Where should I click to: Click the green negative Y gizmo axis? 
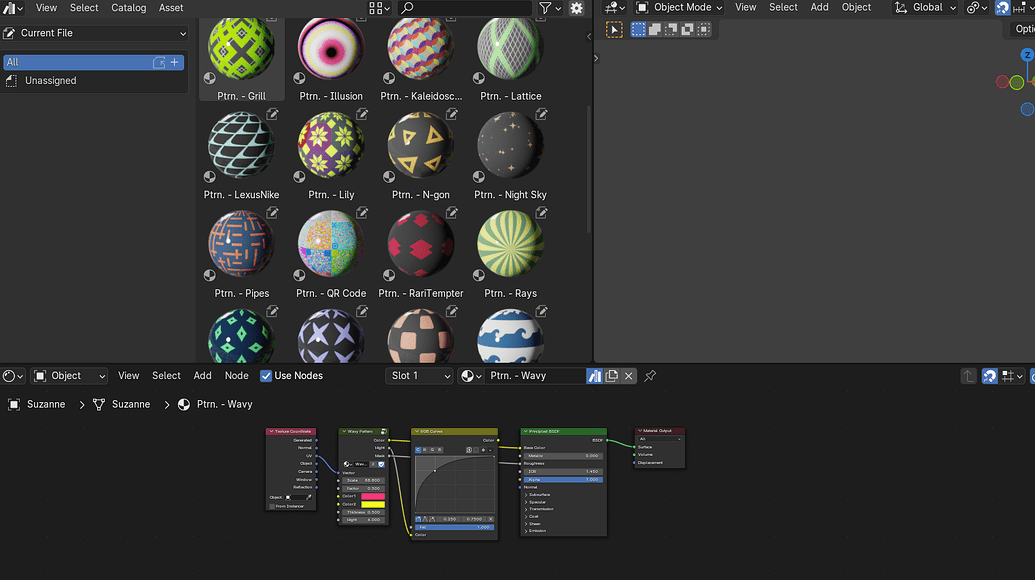pyautogui.click(x=1017, y=82)
